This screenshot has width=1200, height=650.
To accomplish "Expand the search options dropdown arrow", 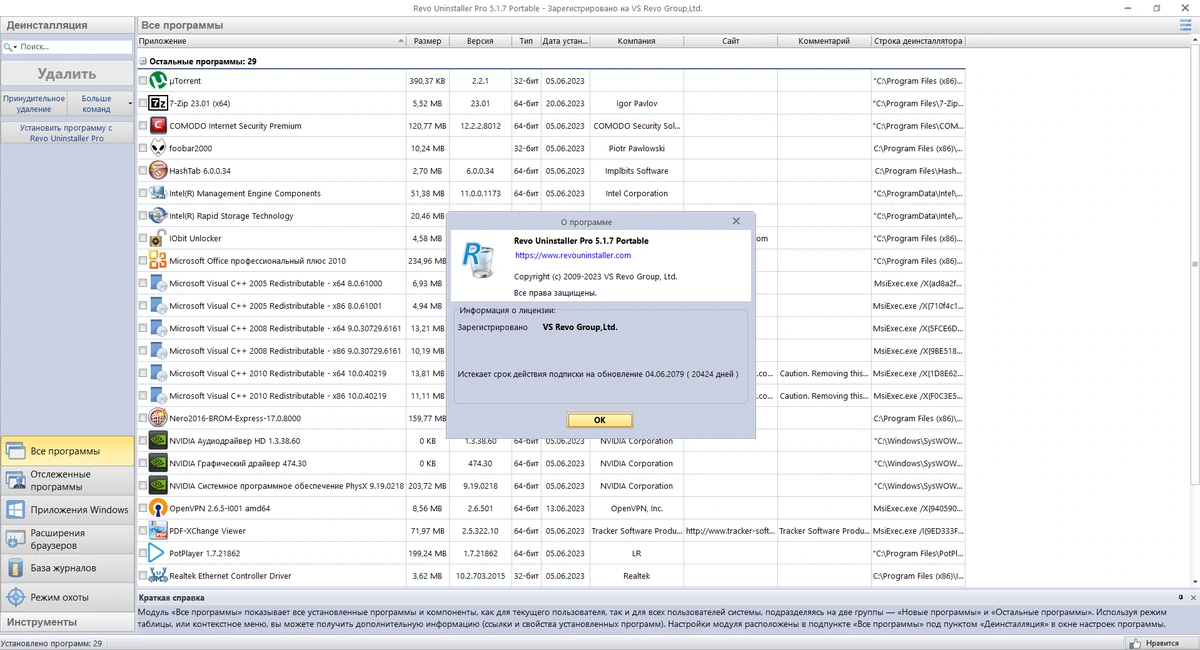I will pyautogui.click(x=15, y=47).
